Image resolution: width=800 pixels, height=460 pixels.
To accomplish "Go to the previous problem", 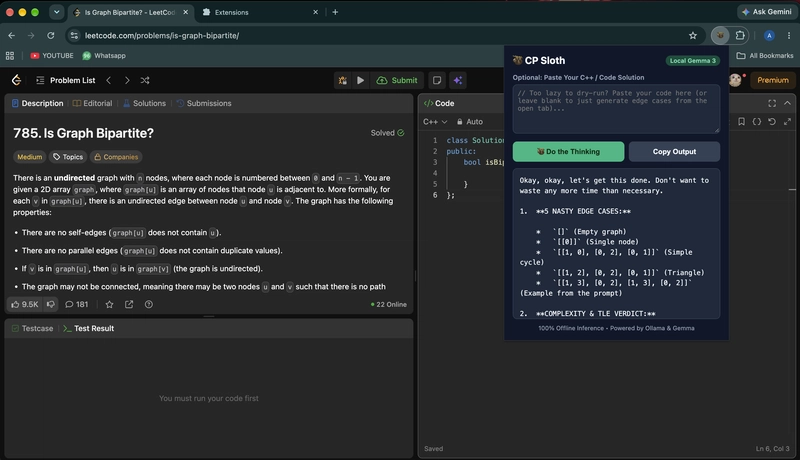I will 109,80.
